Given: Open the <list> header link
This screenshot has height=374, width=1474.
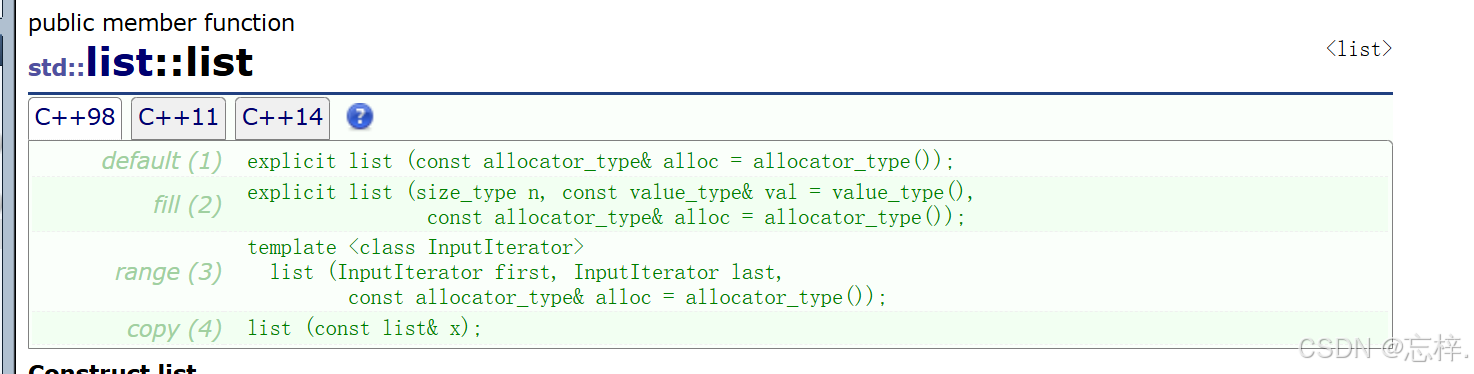Looking at the screenshot, I should click(1358, 49).
